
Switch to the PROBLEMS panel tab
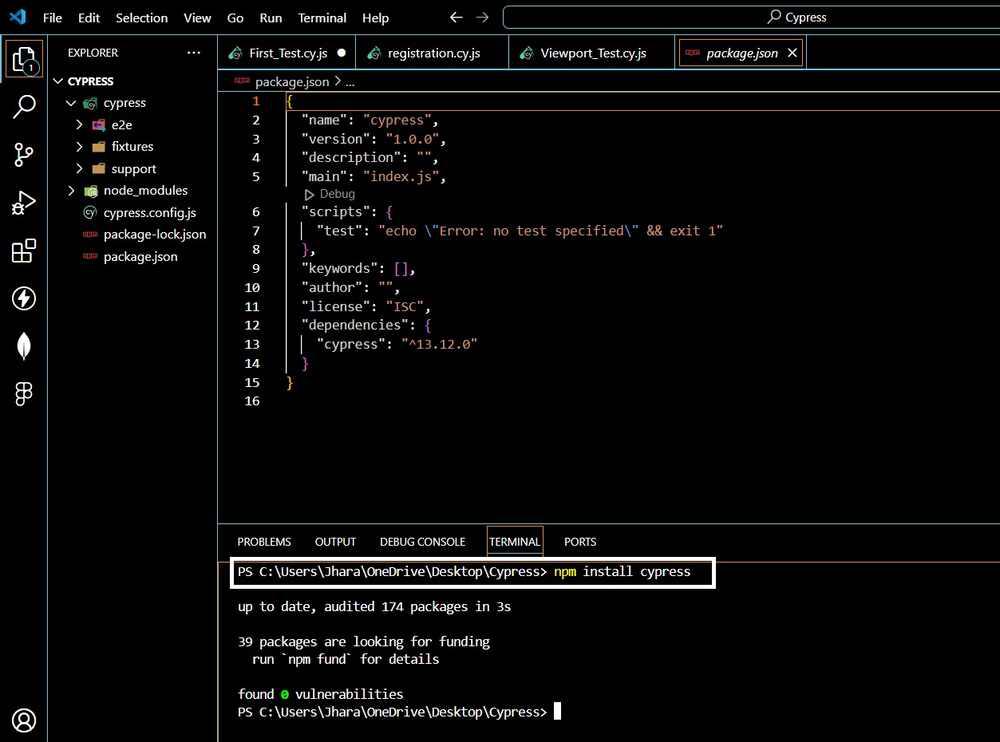(264, 542)
